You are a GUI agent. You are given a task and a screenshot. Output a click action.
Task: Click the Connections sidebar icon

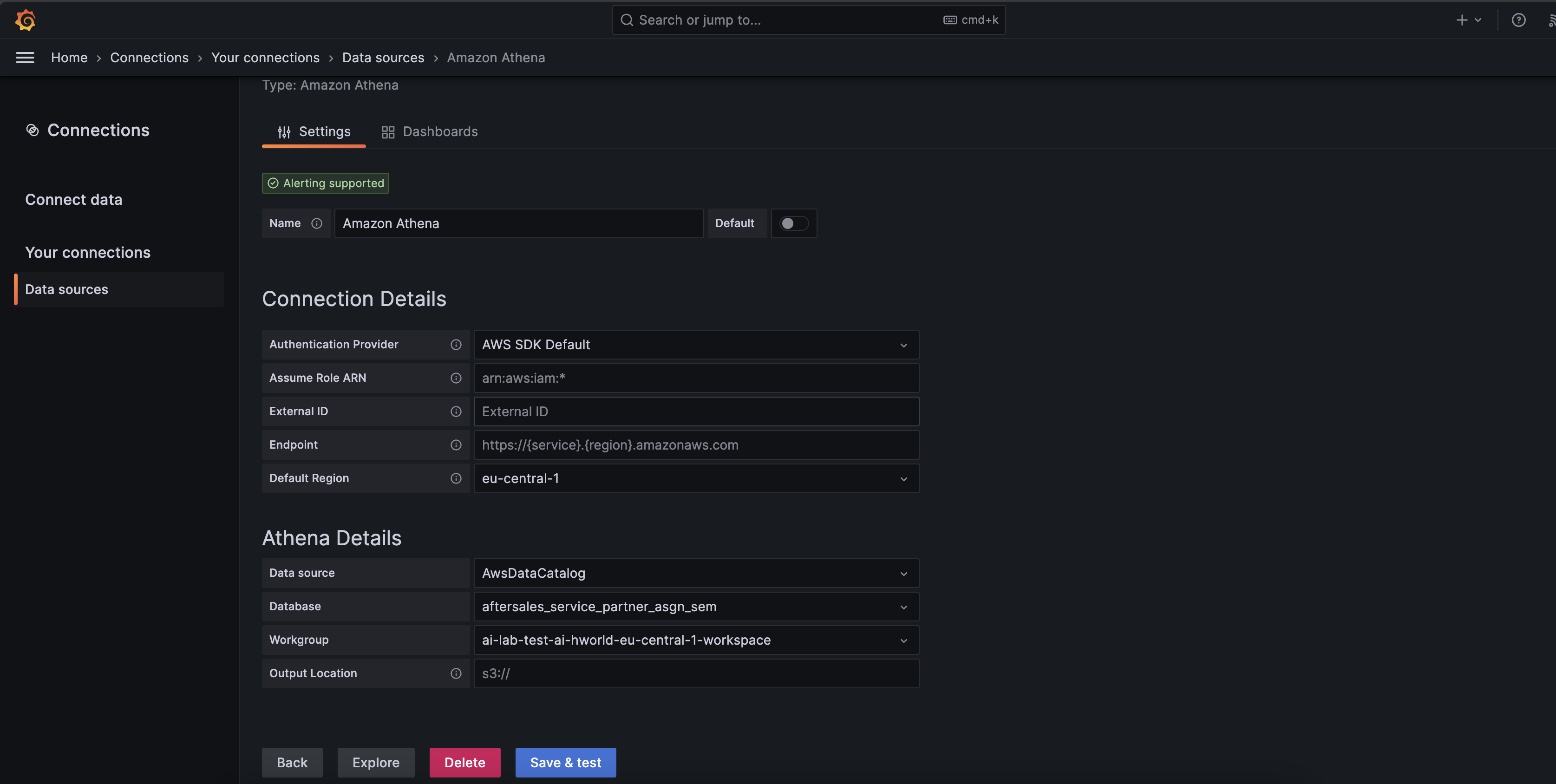coord(32,130)
